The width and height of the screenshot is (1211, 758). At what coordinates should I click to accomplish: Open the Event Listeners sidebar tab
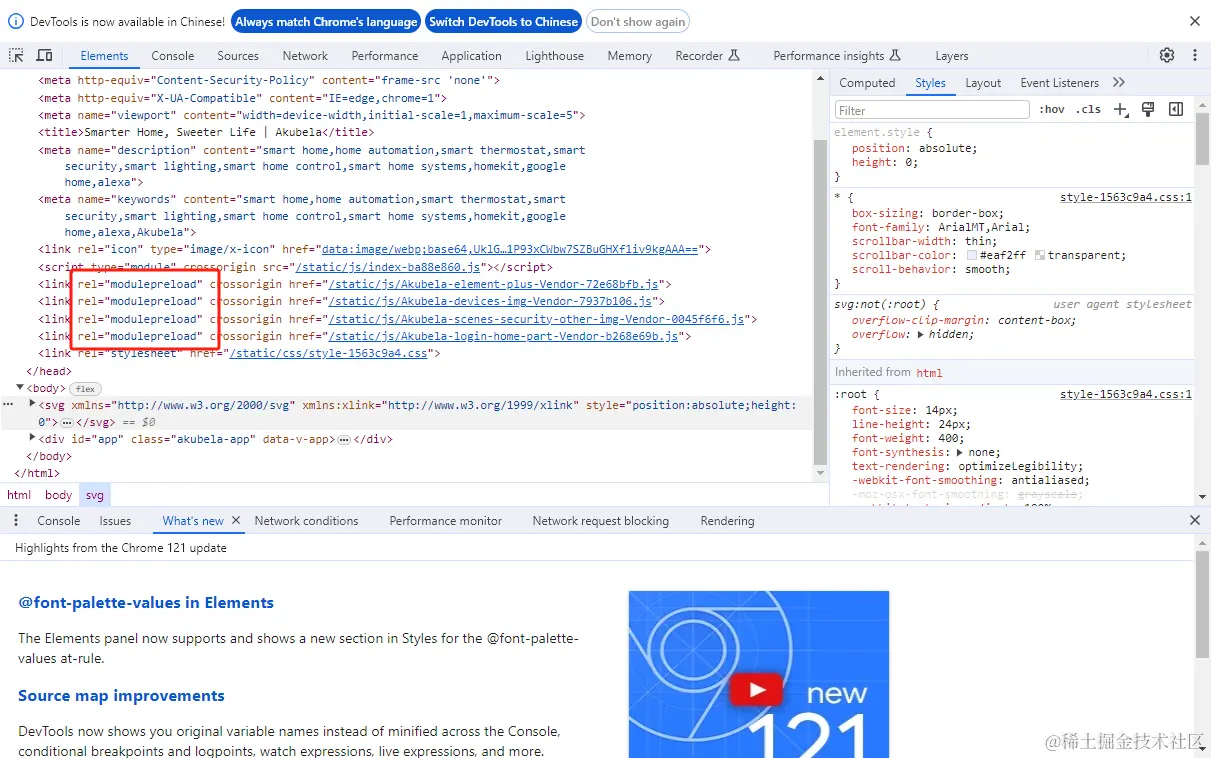point(1059,83)
